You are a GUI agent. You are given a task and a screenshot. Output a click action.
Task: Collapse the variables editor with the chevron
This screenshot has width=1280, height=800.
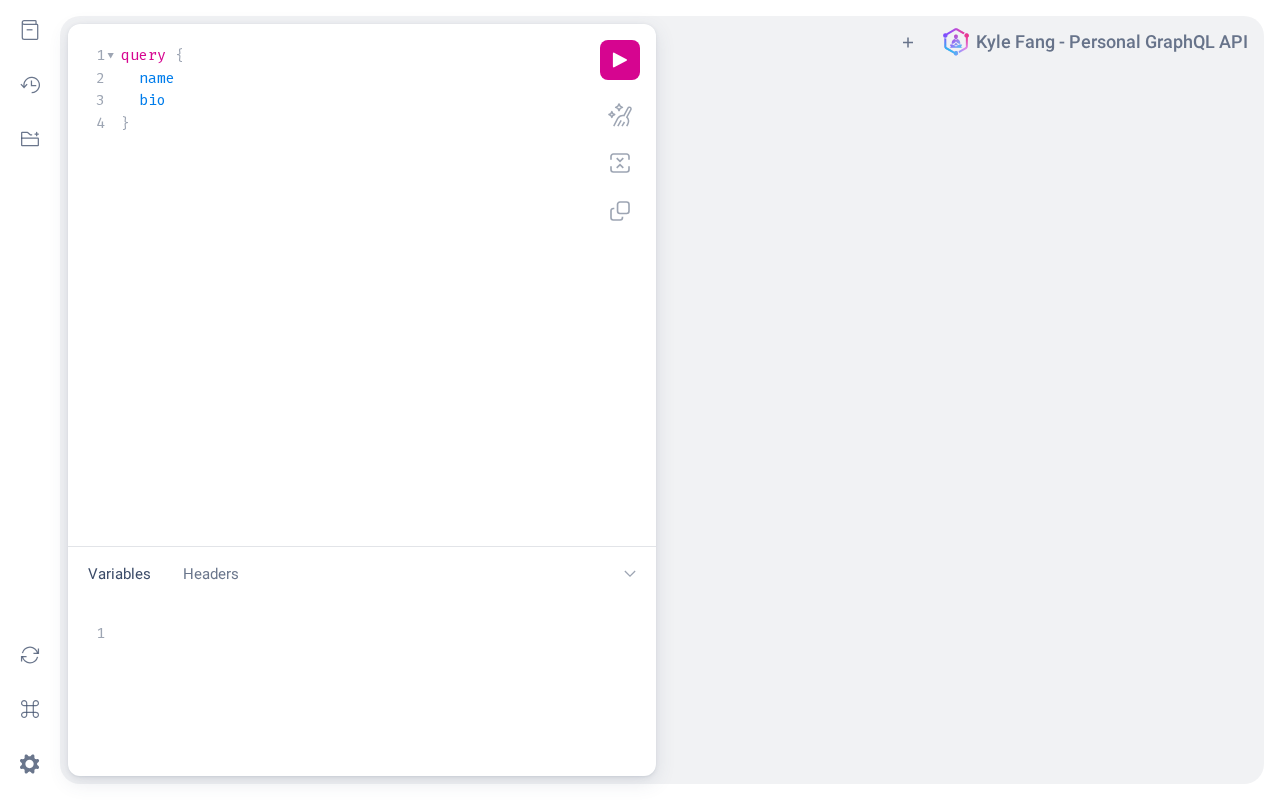point(630,574)
